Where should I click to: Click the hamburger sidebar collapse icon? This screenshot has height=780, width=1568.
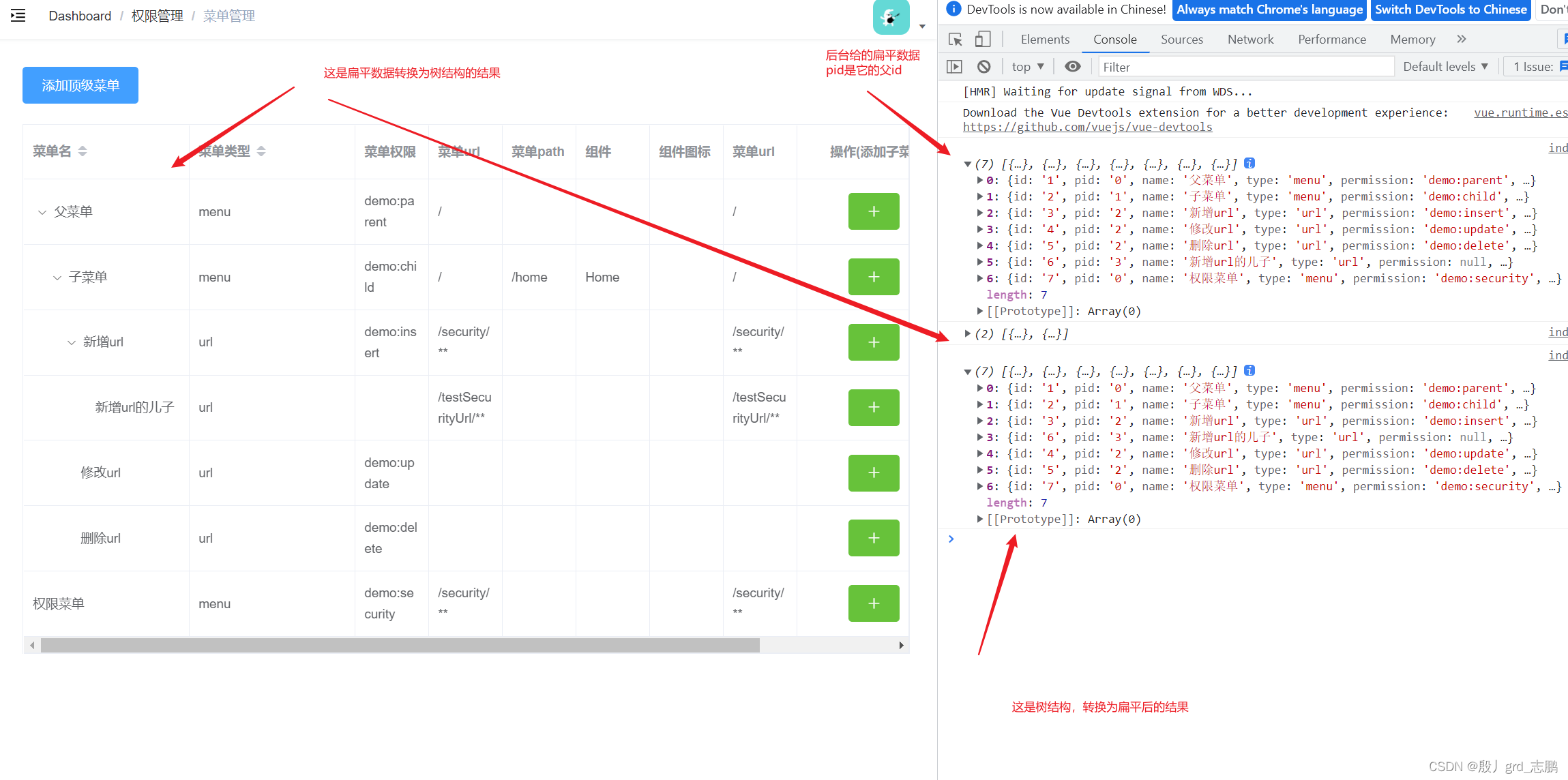18,16
